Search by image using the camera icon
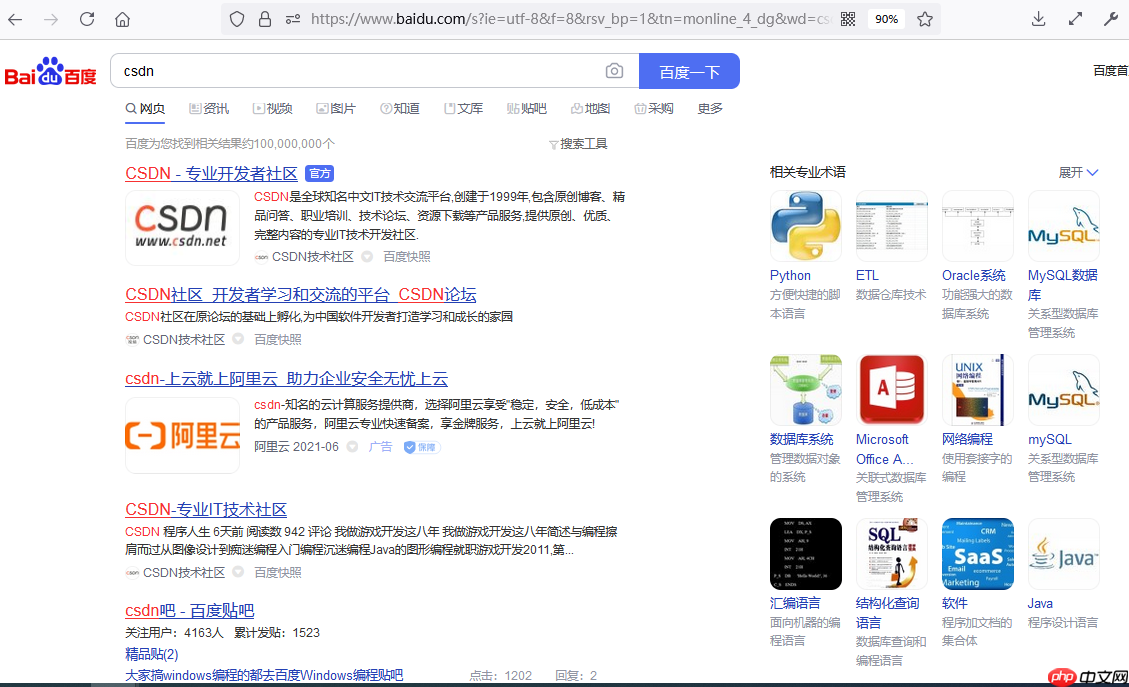 [x=614, y=71]
